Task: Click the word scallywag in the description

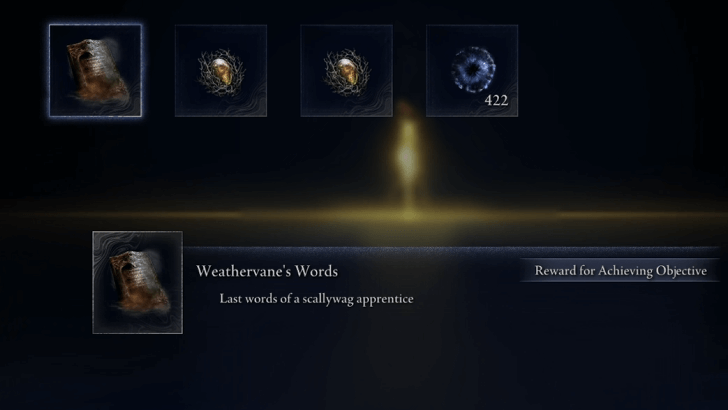Action: tap(330, 299)
